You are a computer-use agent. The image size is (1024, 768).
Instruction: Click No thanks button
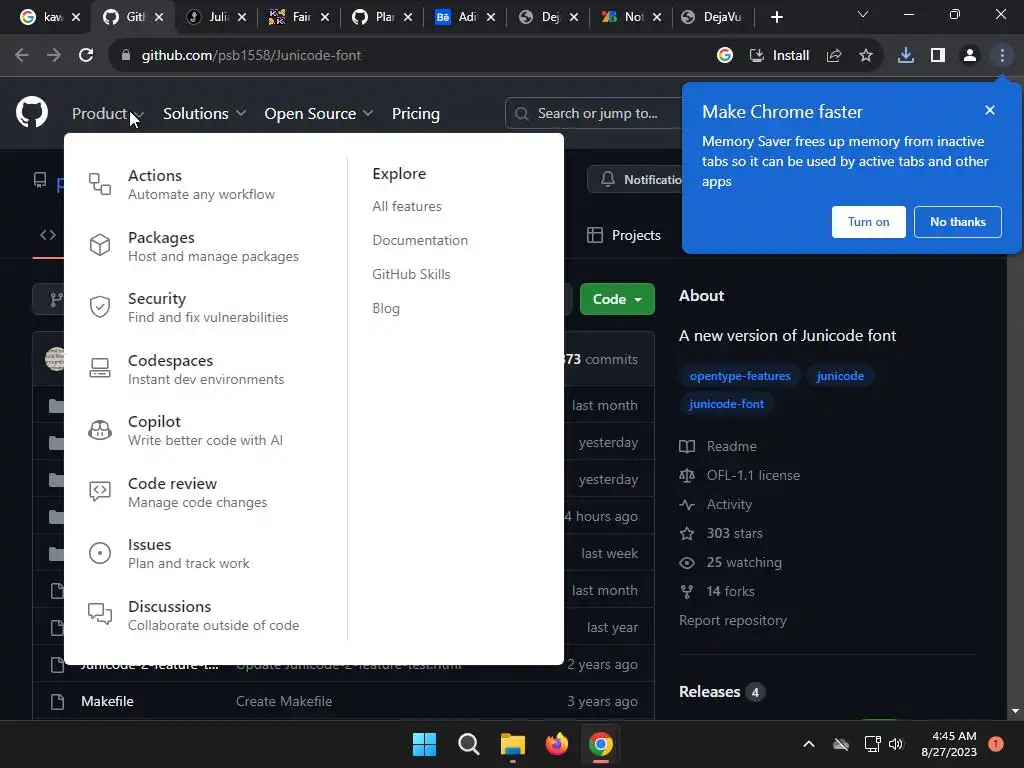(957, 222)
